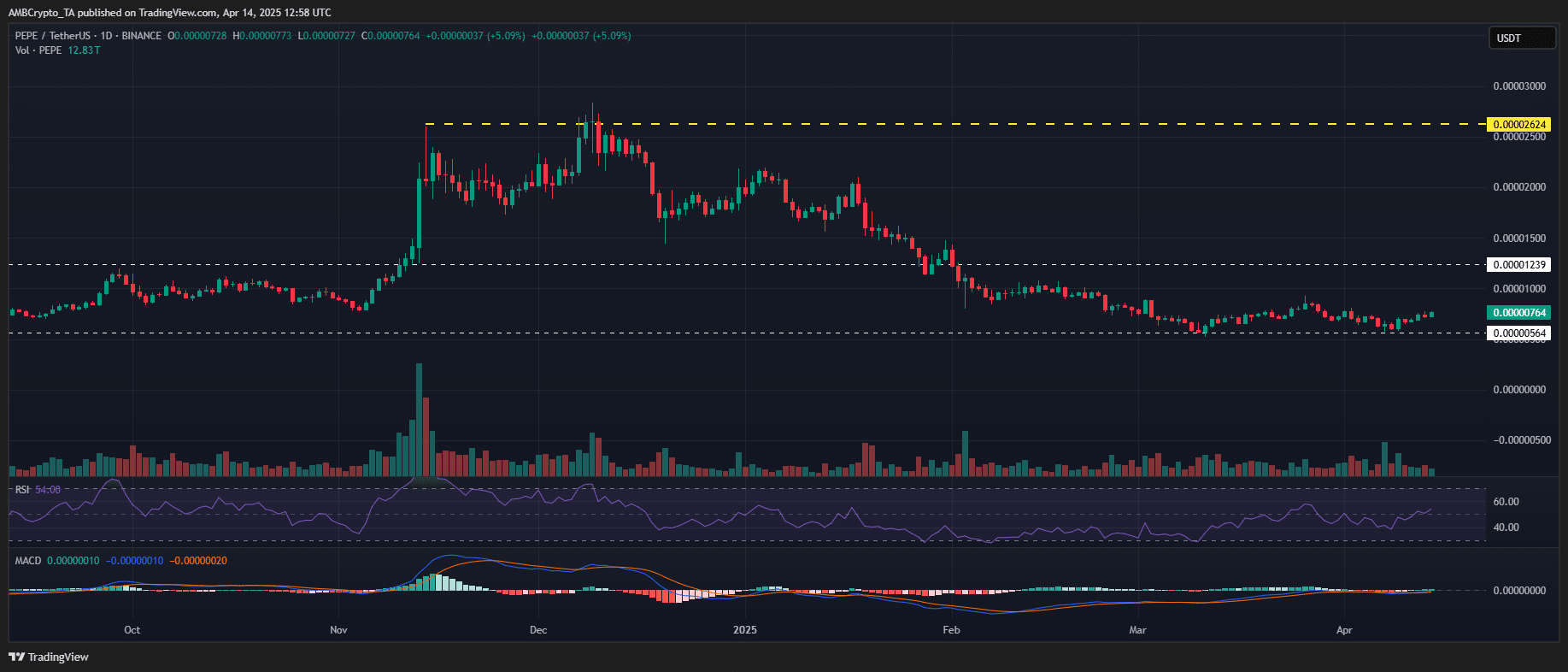Click the Mar date marker on timeline

point(1137,630)
